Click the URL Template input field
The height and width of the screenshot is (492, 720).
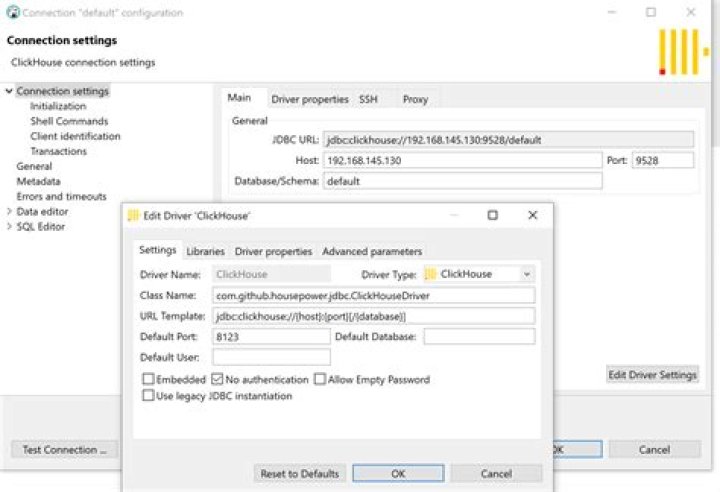(x=373, y=316)
